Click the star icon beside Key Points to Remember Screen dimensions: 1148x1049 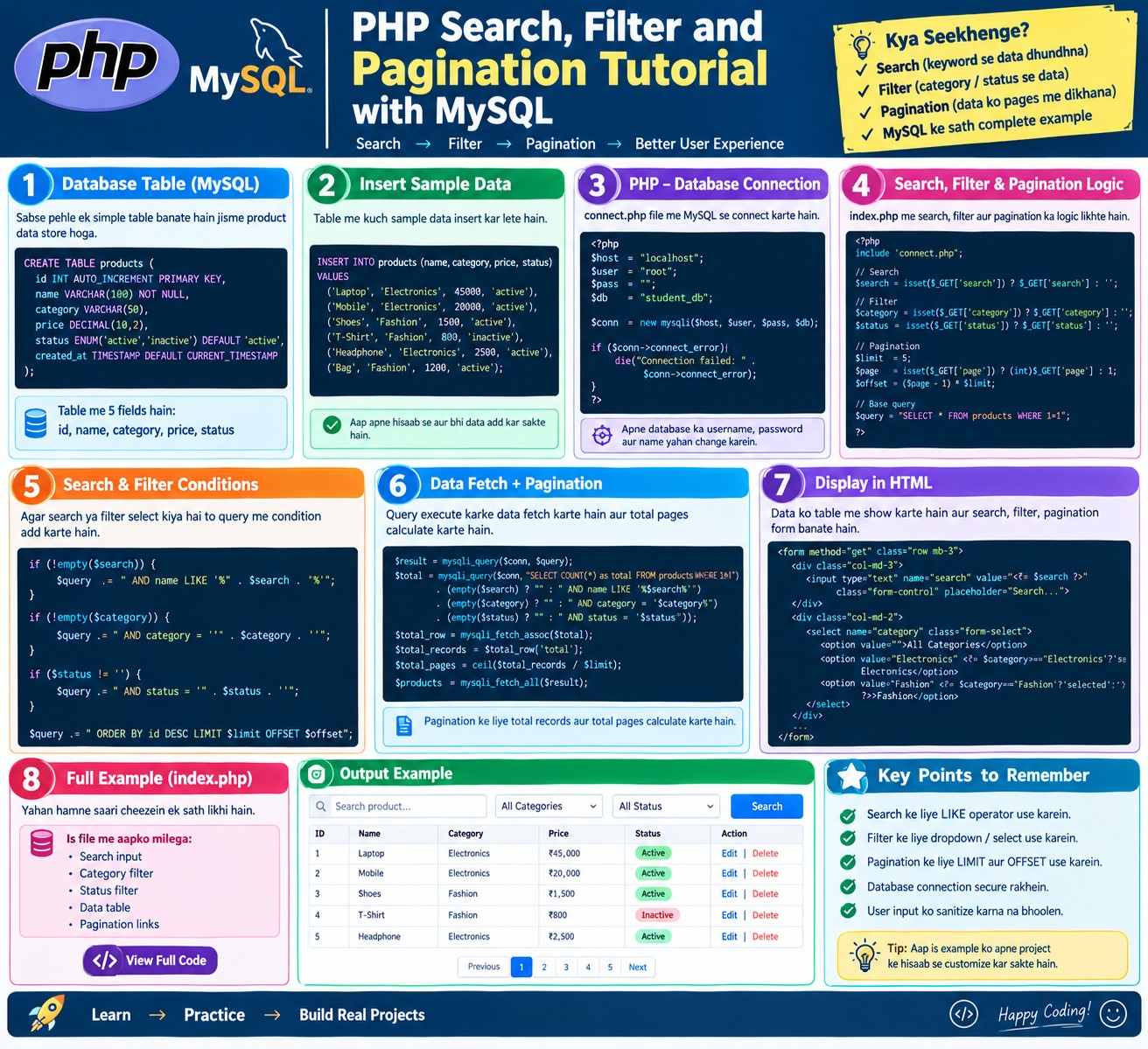(851, 776)
